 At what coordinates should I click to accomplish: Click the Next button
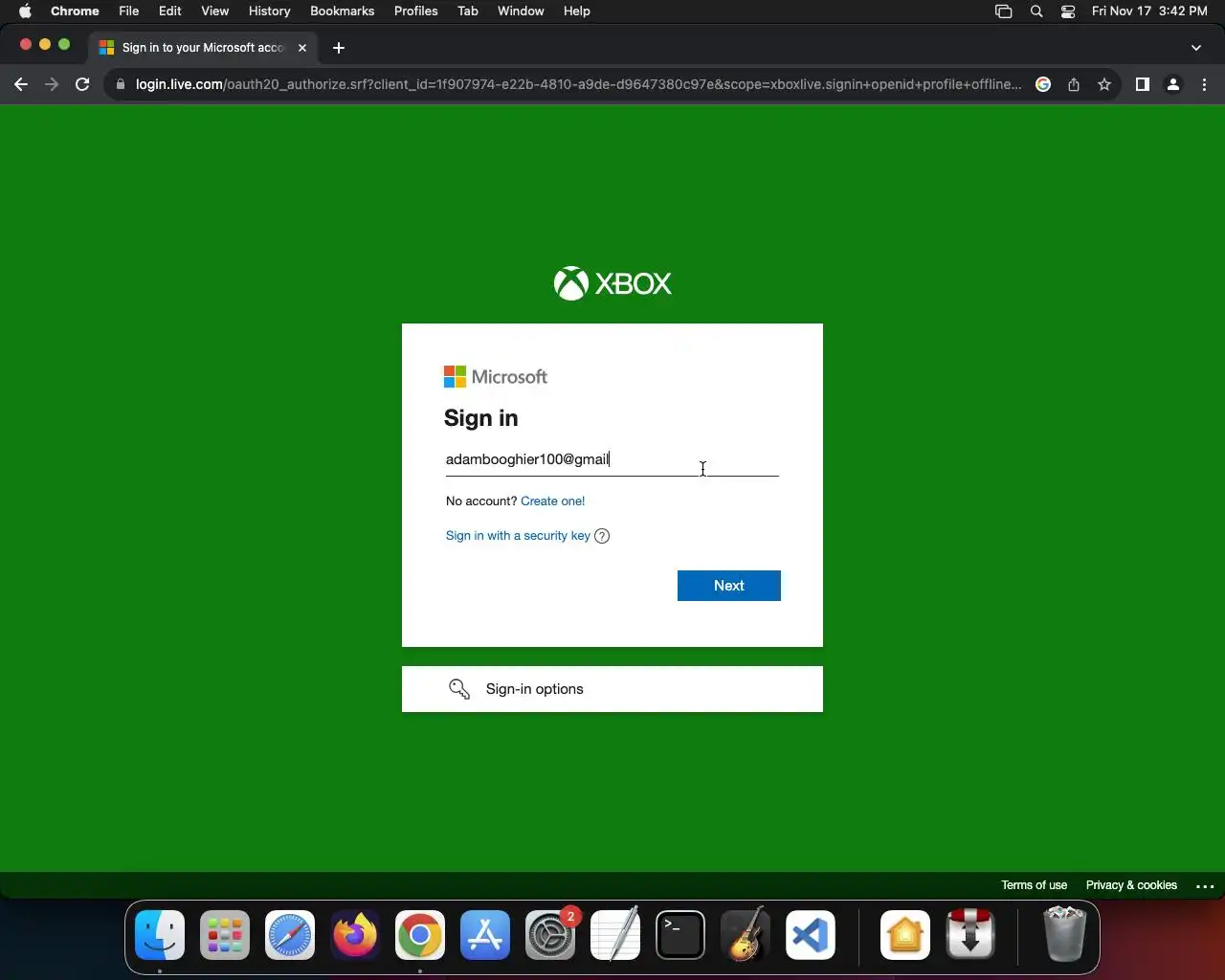[x=729, y=586]
